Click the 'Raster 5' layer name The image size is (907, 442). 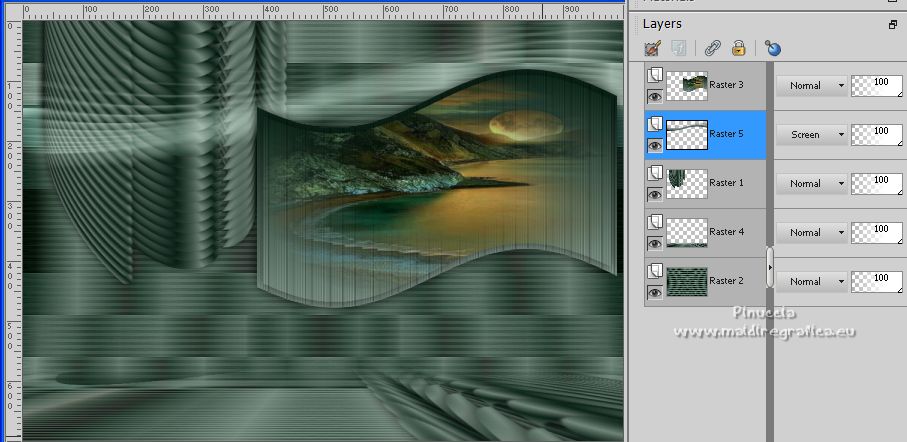coord(727,134)
